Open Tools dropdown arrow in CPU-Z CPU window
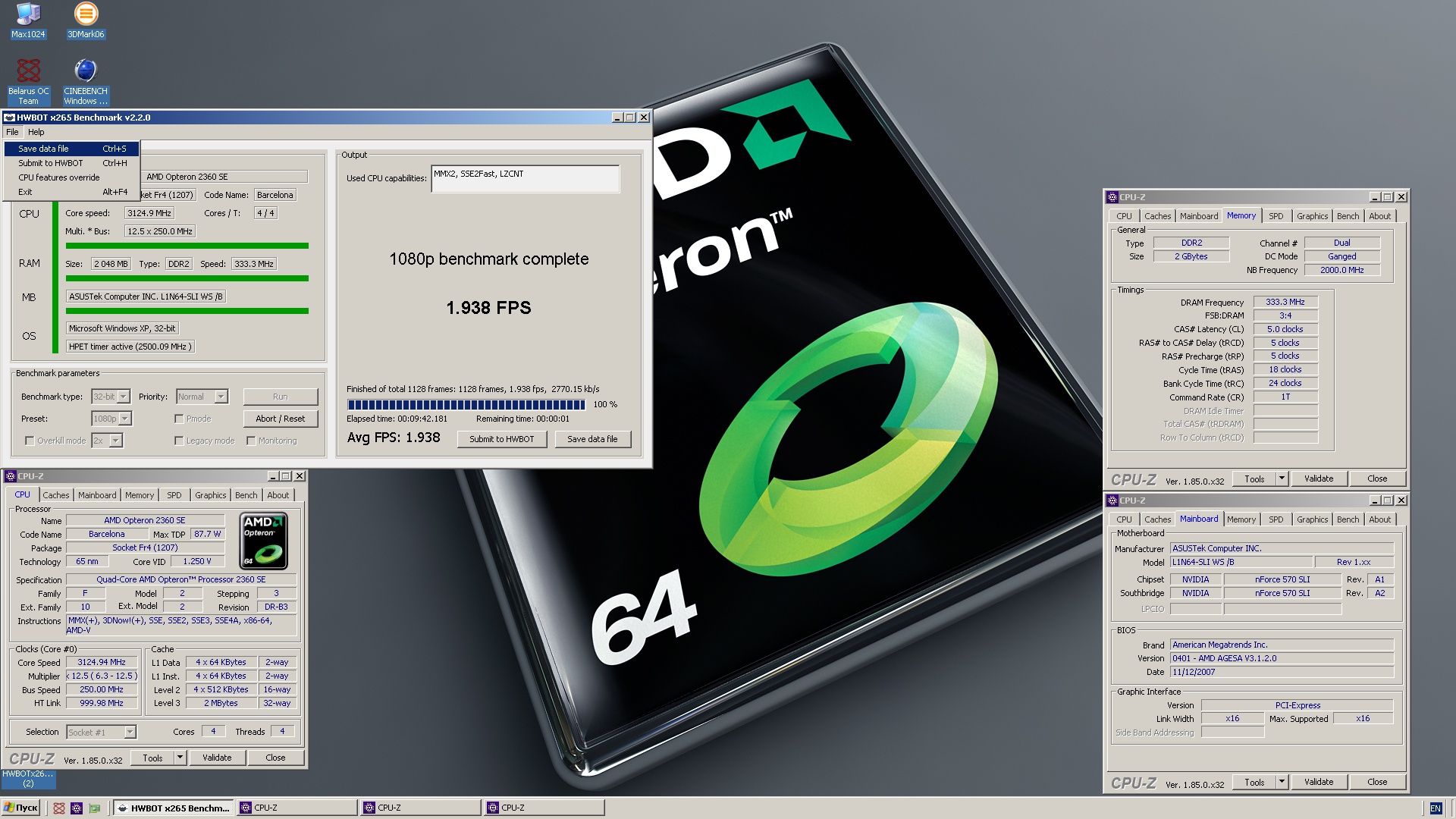1456x819 pixels. (x=180, y=758)
